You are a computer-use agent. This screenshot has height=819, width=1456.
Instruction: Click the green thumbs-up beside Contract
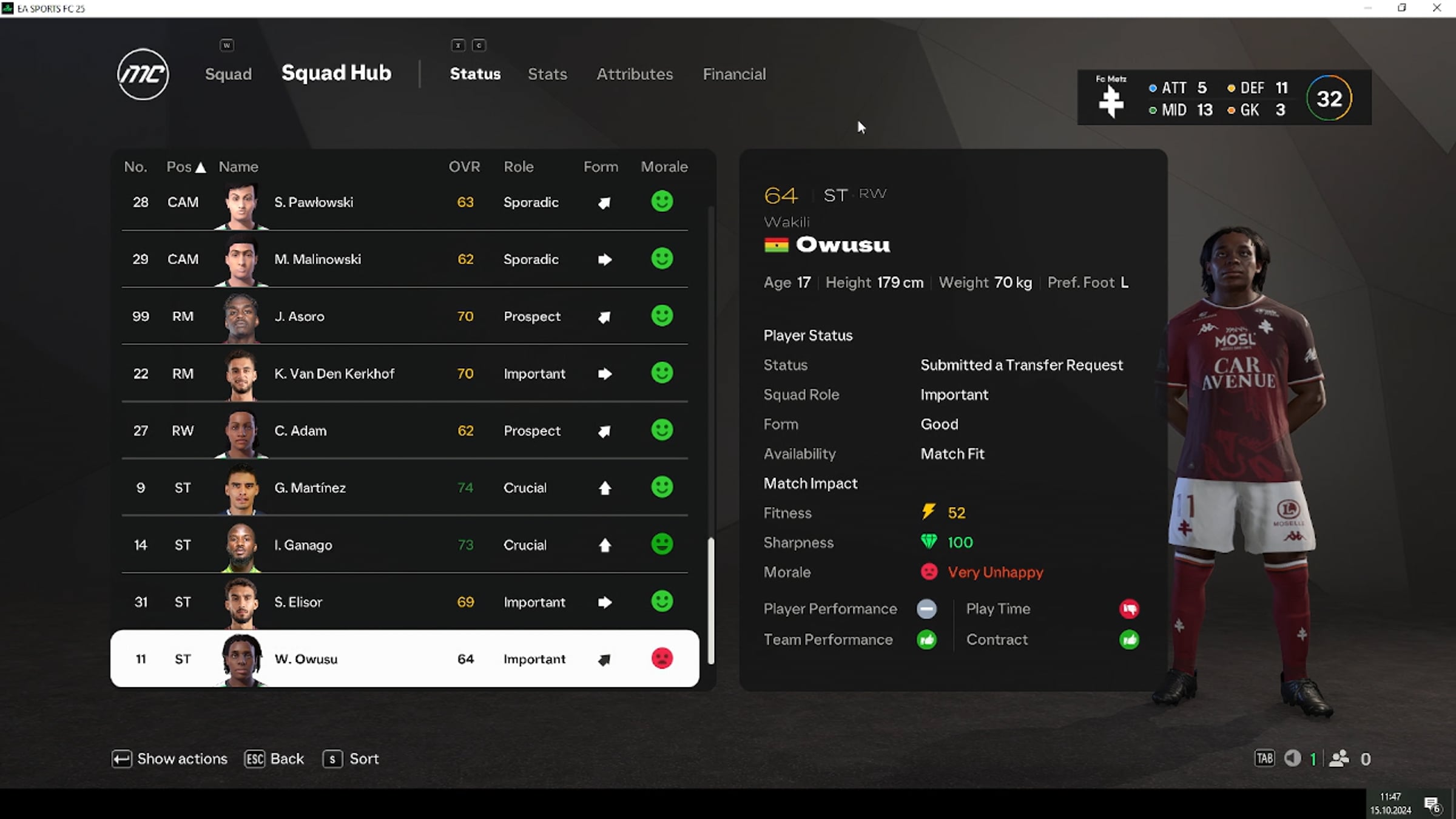(1129, 640)
